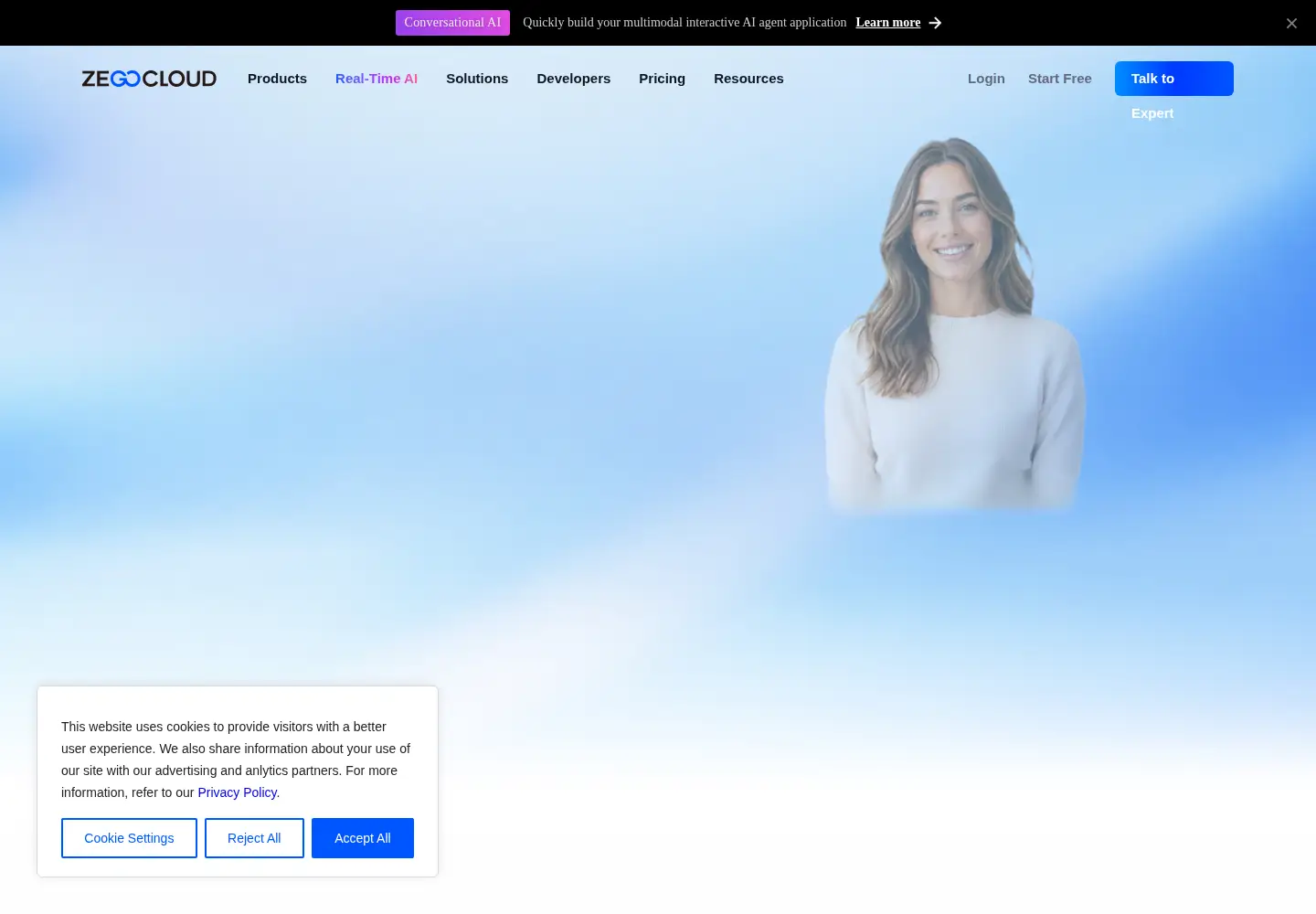Open Cookie Settings
The height and width of the screenshot is (914, 1316).
pyautogui.click(x=129, y=838)
